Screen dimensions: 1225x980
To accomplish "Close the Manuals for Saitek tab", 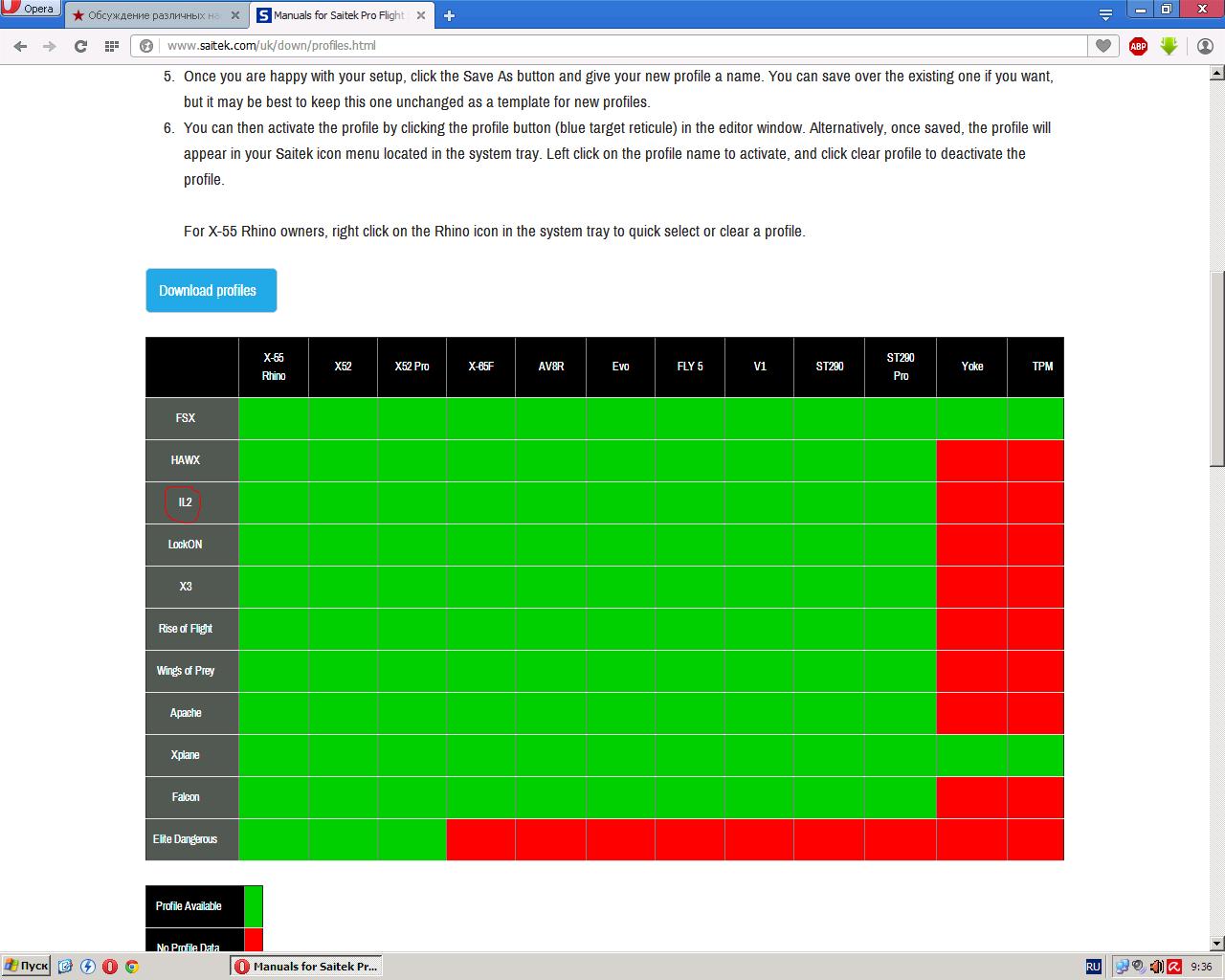I will [420, 15].
